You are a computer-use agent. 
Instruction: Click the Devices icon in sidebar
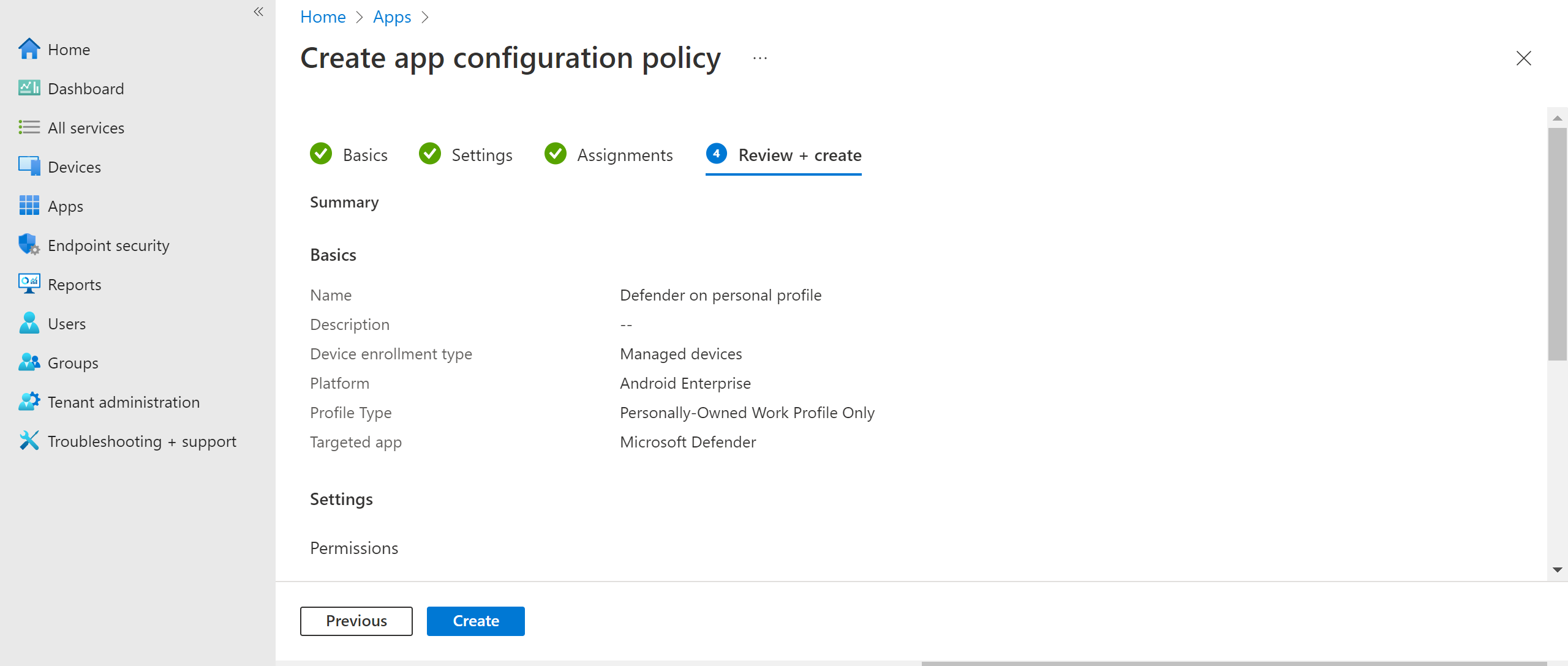click(x=27, y=166)
